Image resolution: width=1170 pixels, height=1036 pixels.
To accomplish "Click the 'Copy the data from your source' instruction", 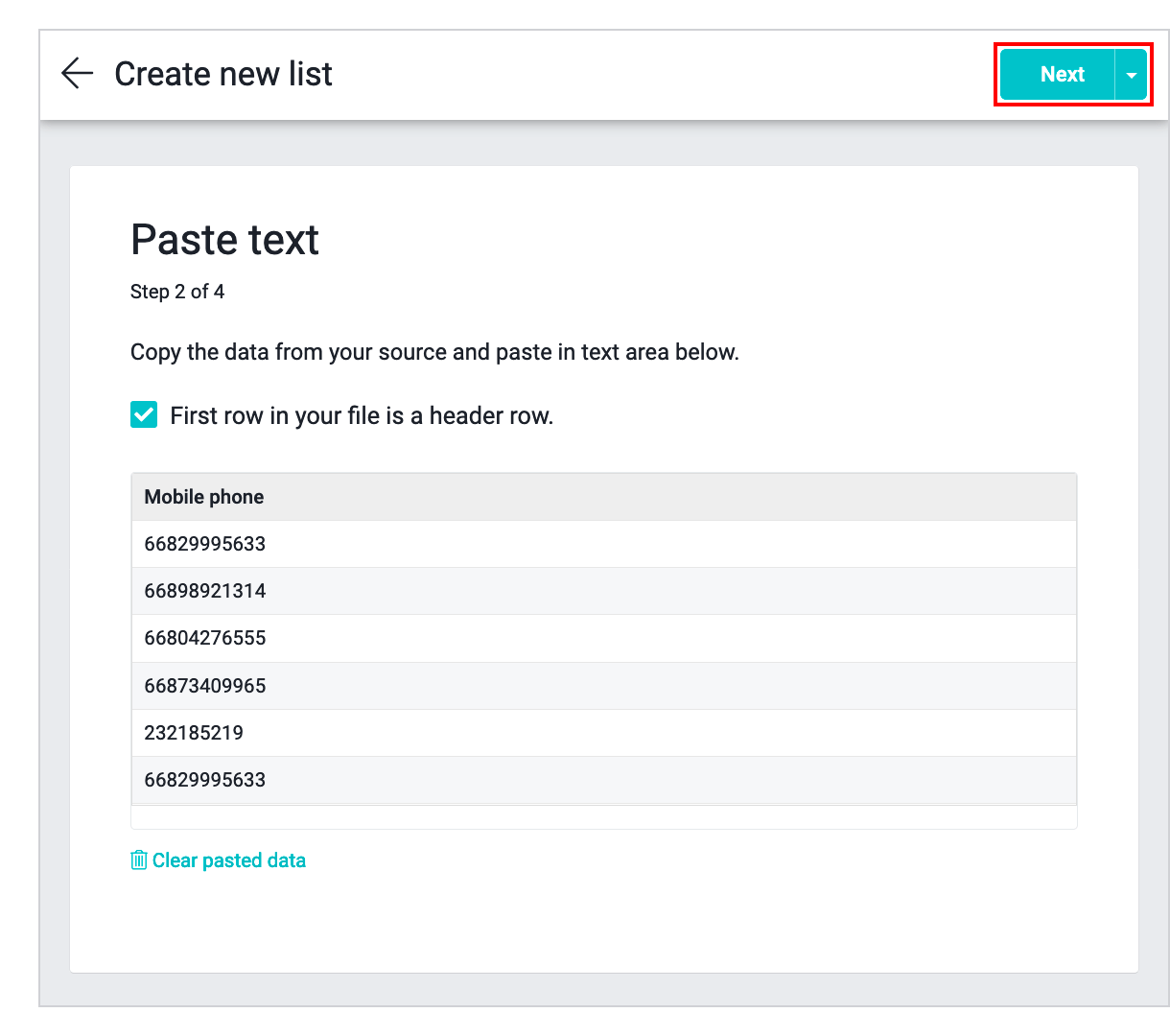I will coord(434,352).
